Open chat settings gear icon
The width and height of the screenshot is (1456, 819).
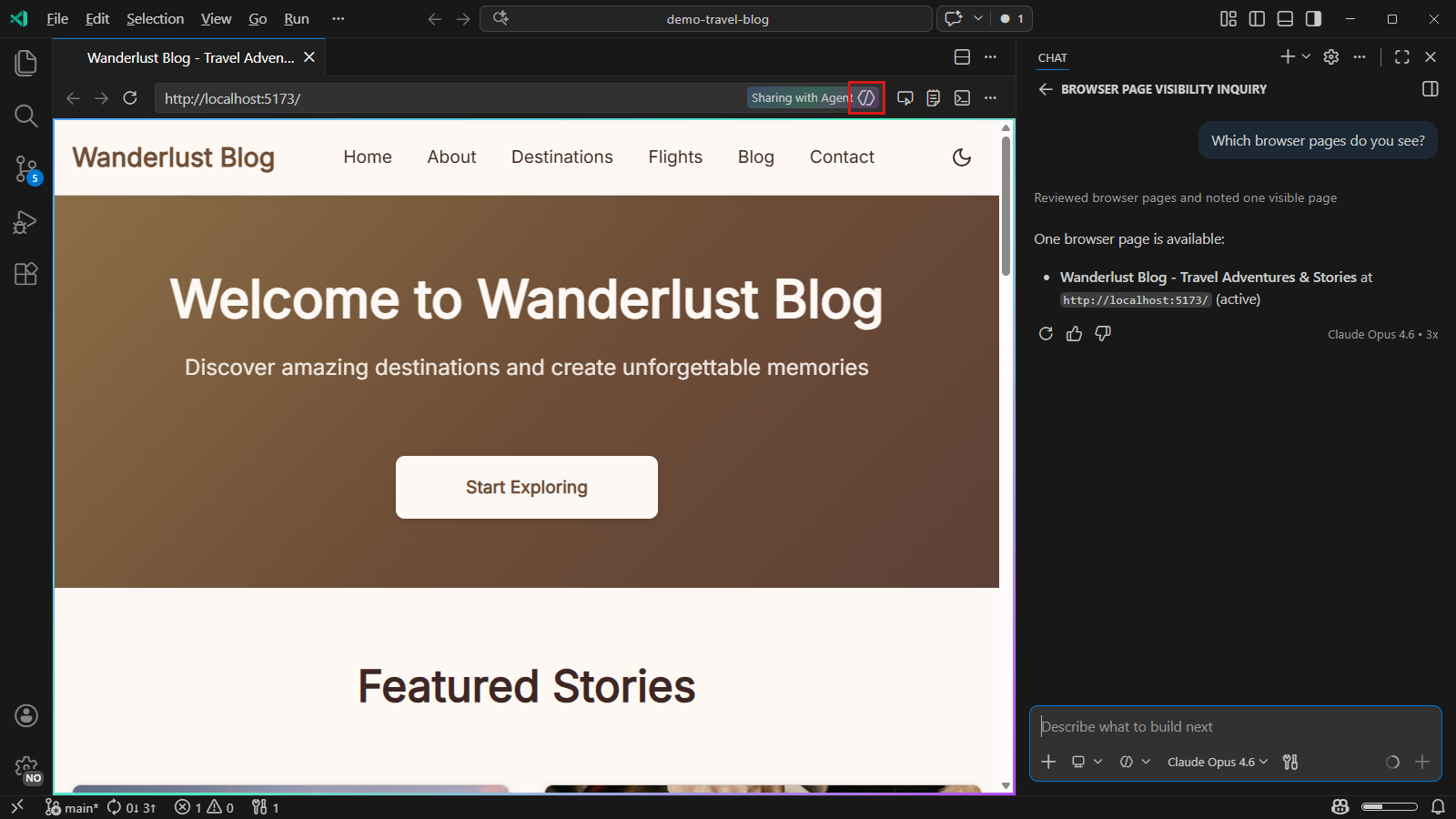1331,57
